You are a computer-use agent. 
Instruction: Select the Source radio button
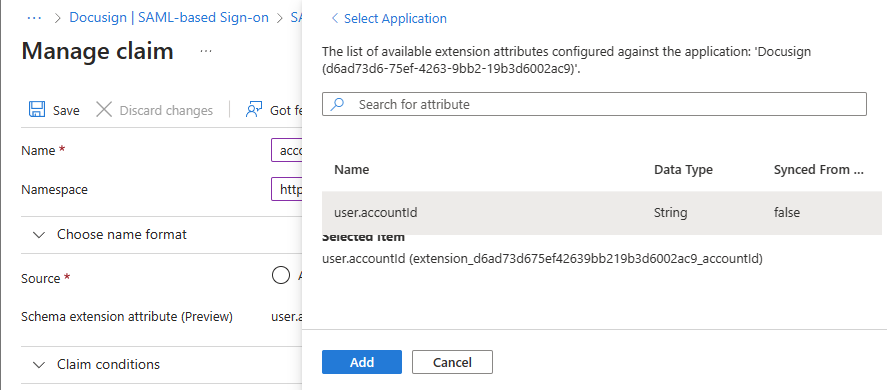(x=281, y=276)
